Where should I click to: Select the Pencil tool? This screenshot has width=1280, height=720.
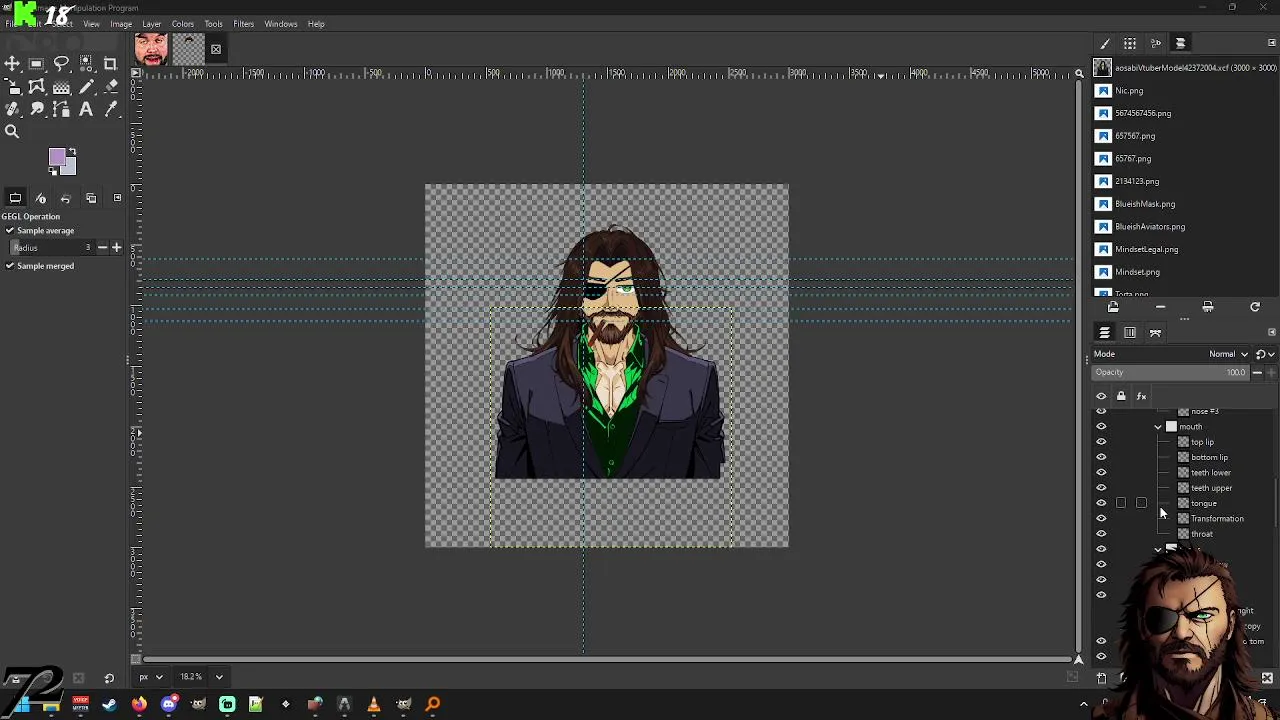pyautogui.click(x=86, y=87)
